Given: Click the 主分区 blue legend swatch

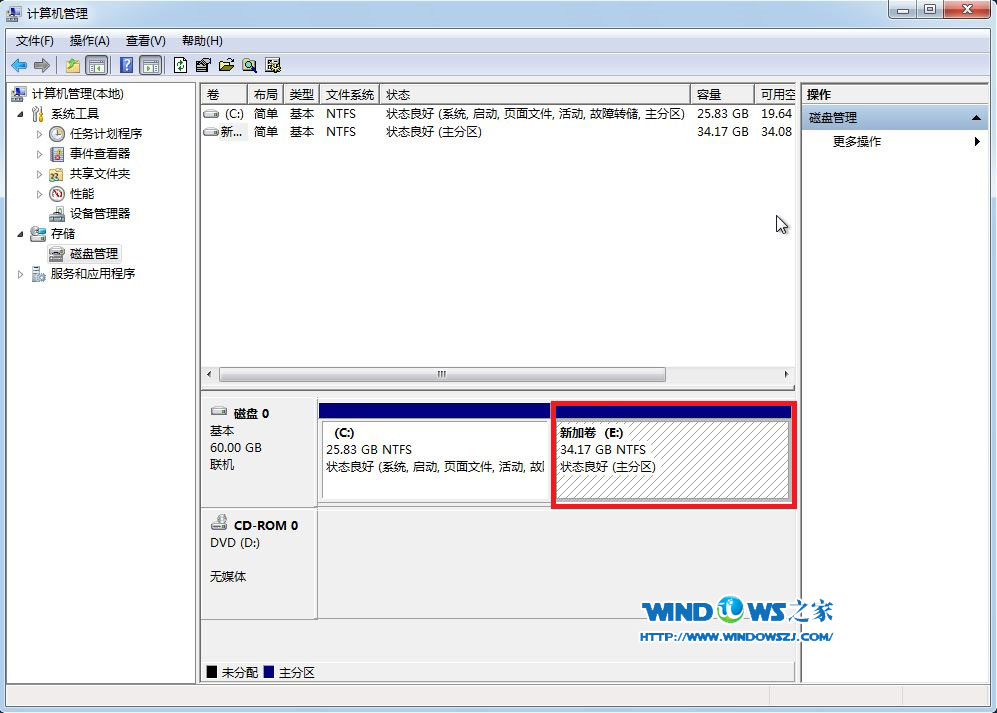Looking at the screenshot, I should 269,672.
